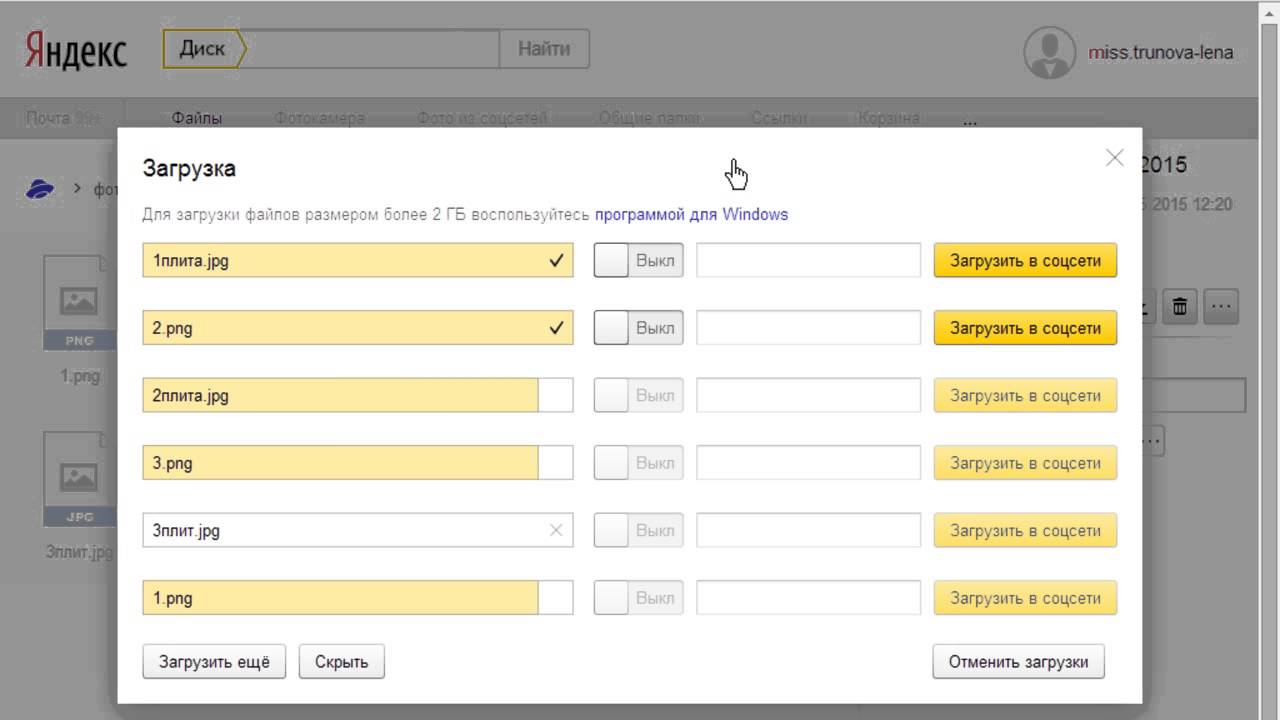Click the link field beside 1.png upload
Viewport: 1280px width, 720px height.
tap(808, 598)
